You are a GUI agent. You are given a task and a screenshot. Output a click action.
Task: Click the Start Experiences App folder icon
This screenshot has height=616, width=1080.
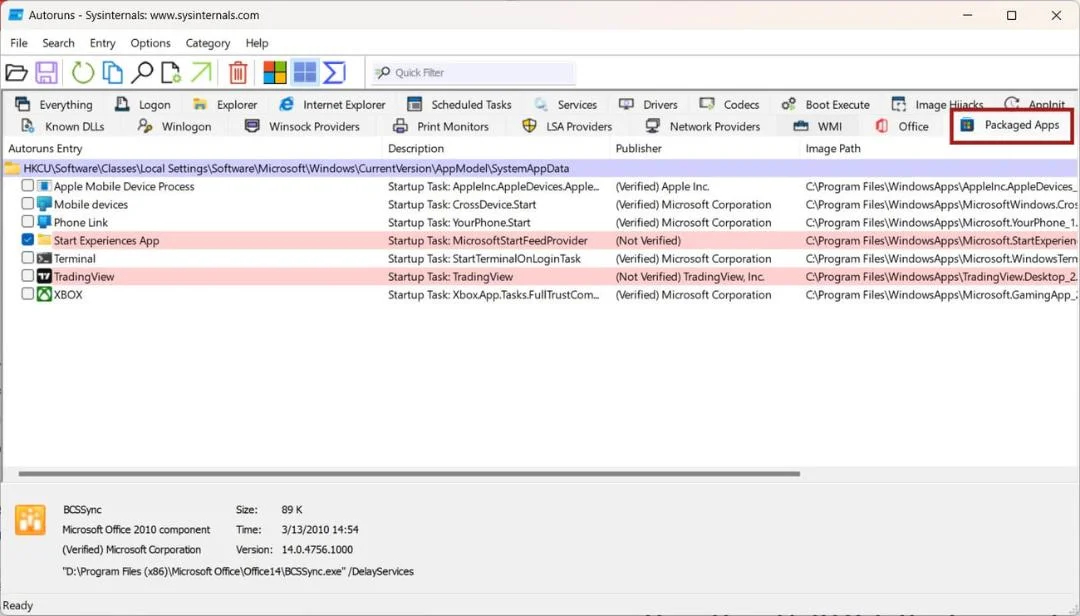click(x=44, y=240)
